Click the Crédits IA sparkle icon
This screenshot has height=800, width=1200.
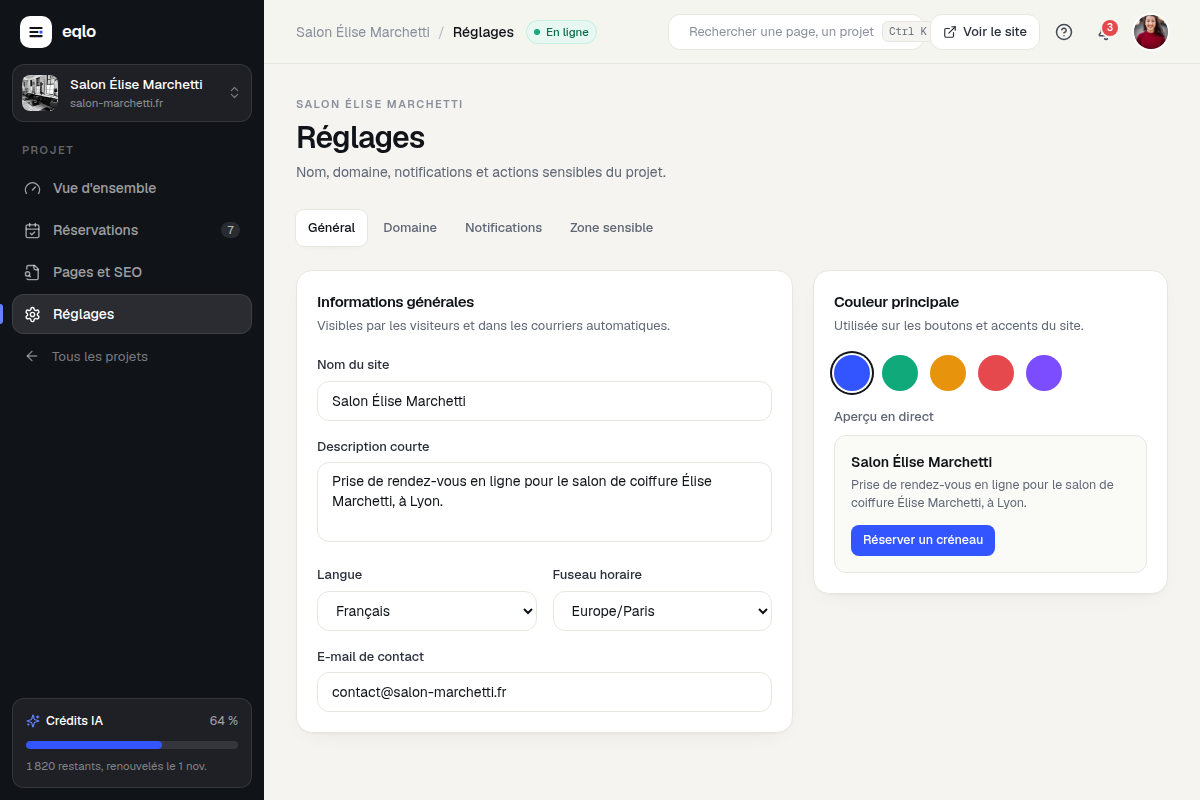(x=33, y=720)
